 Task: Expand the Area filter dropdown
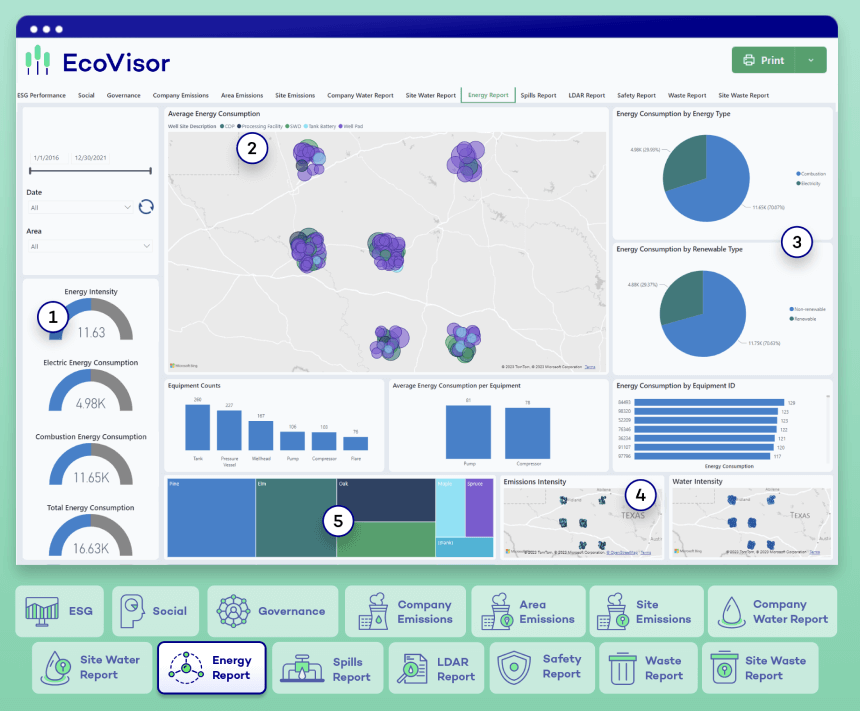pyautogui.click(x=90, y=246)
